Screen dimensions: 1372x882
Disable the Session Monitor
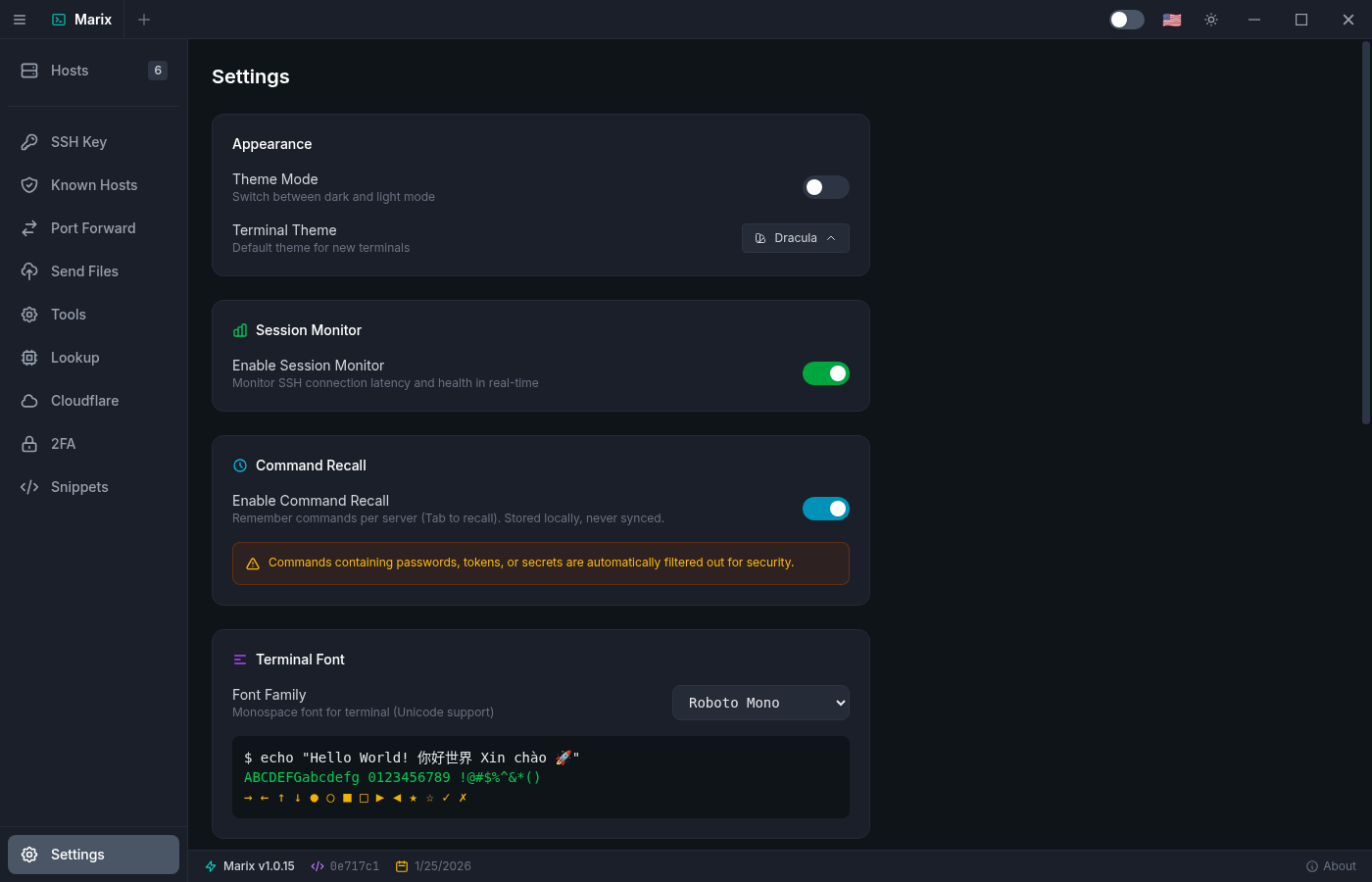coord(826,373)
